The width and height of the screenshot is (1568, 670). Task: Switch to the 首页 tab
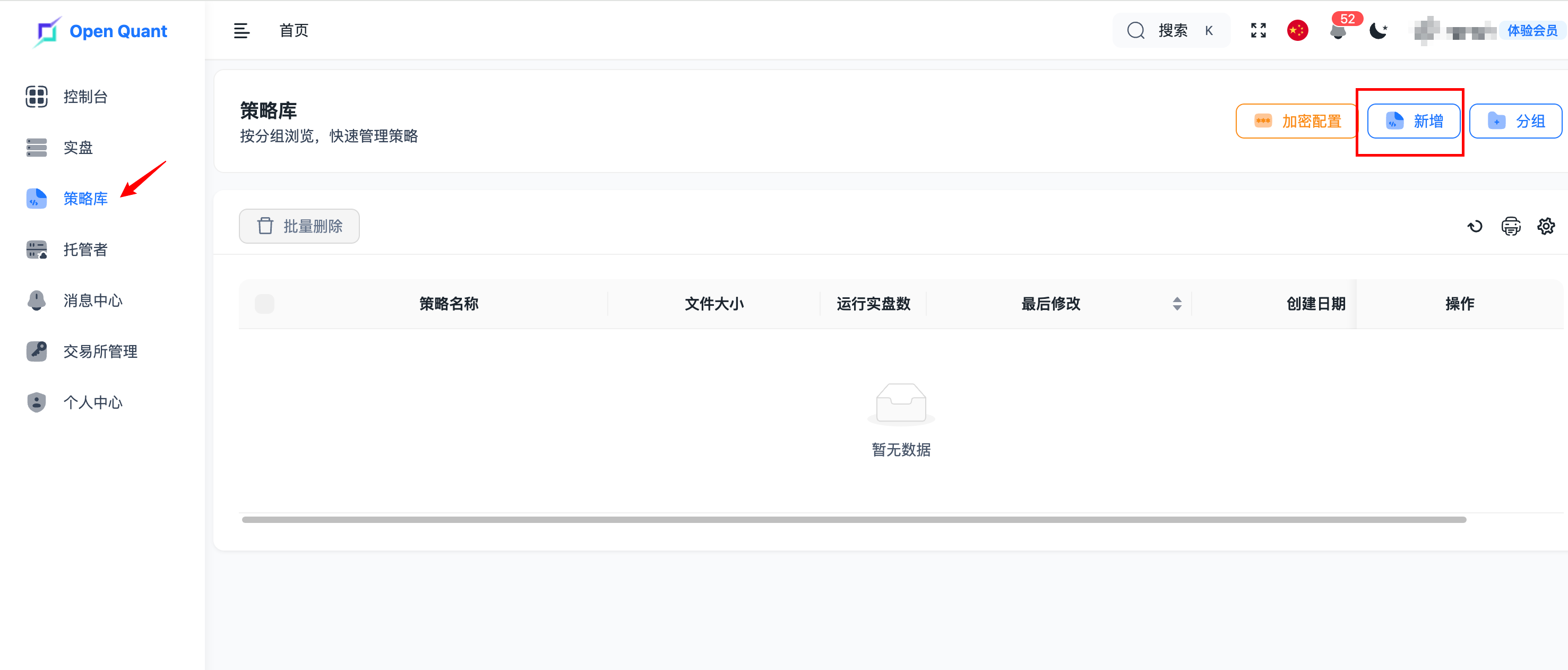tap(294, 30)
